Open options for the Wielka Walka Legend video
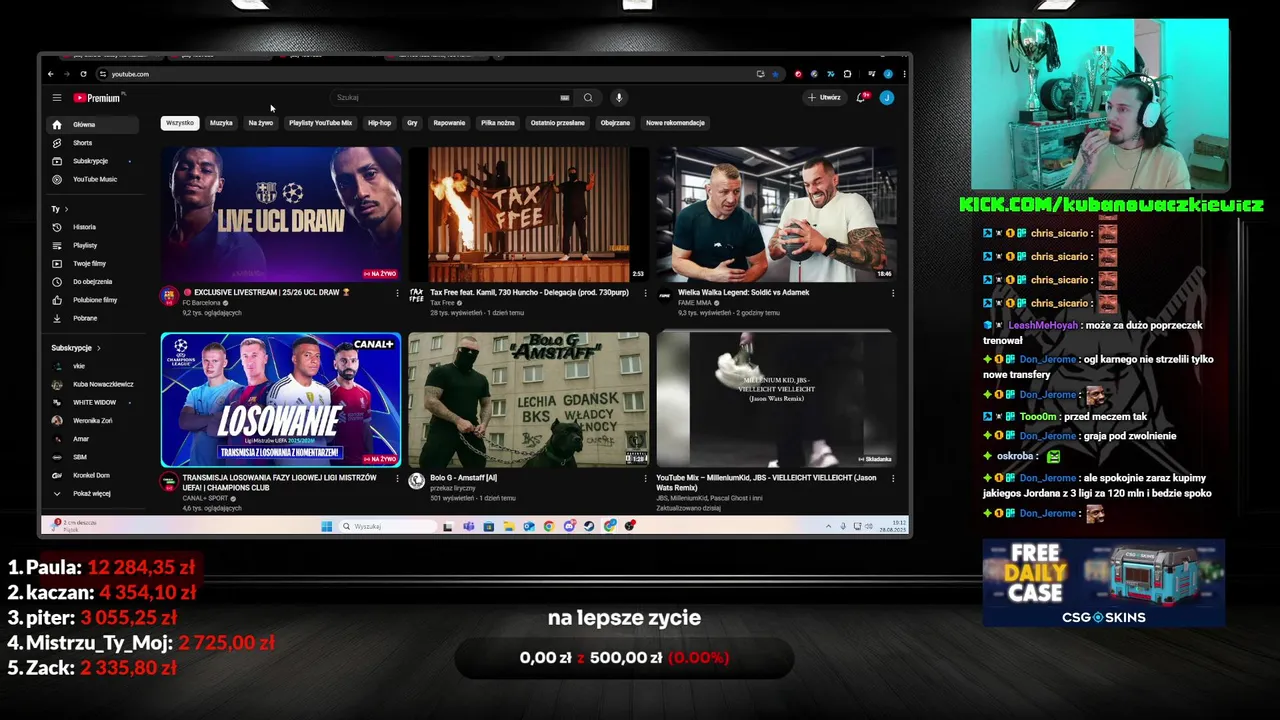The image size is (1280, 720). coord(893,294)
